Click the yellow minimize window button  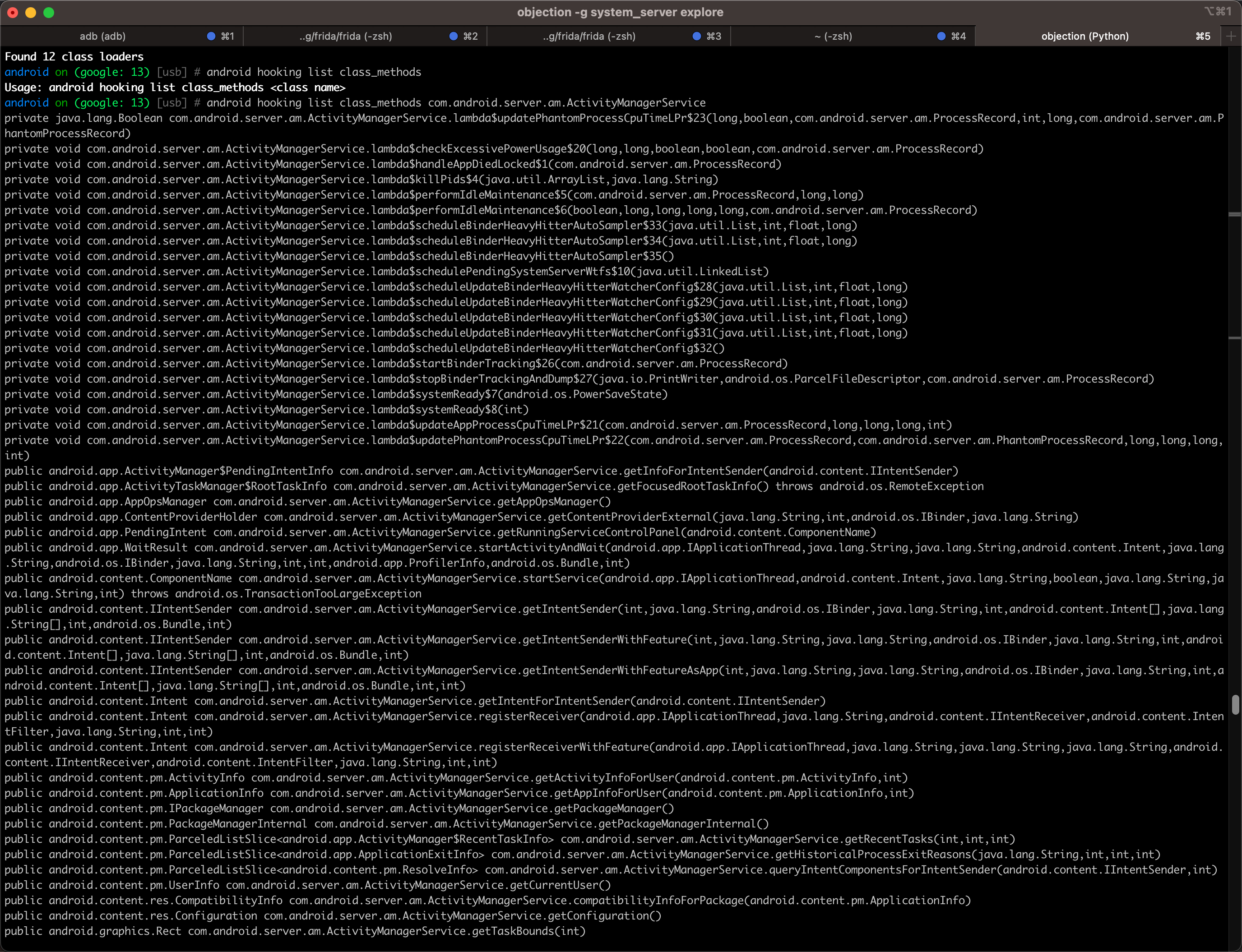31,13
